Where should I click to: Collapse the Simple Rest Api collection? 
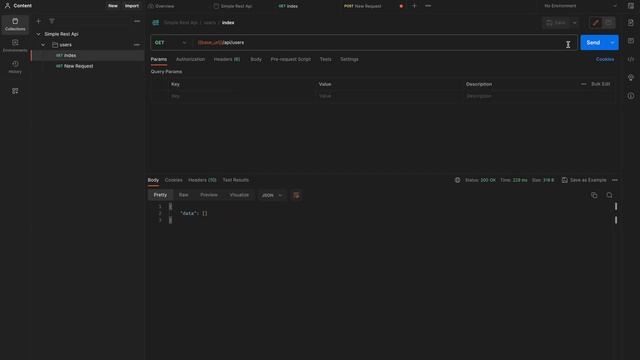[x=39, y=34]
